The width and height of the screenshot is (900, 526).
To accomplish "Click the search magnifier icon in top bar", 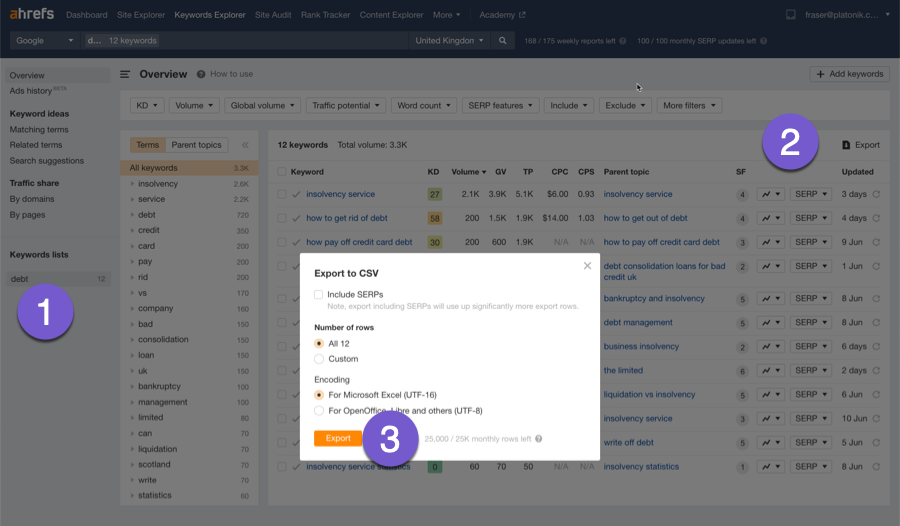I will [503, 41].
